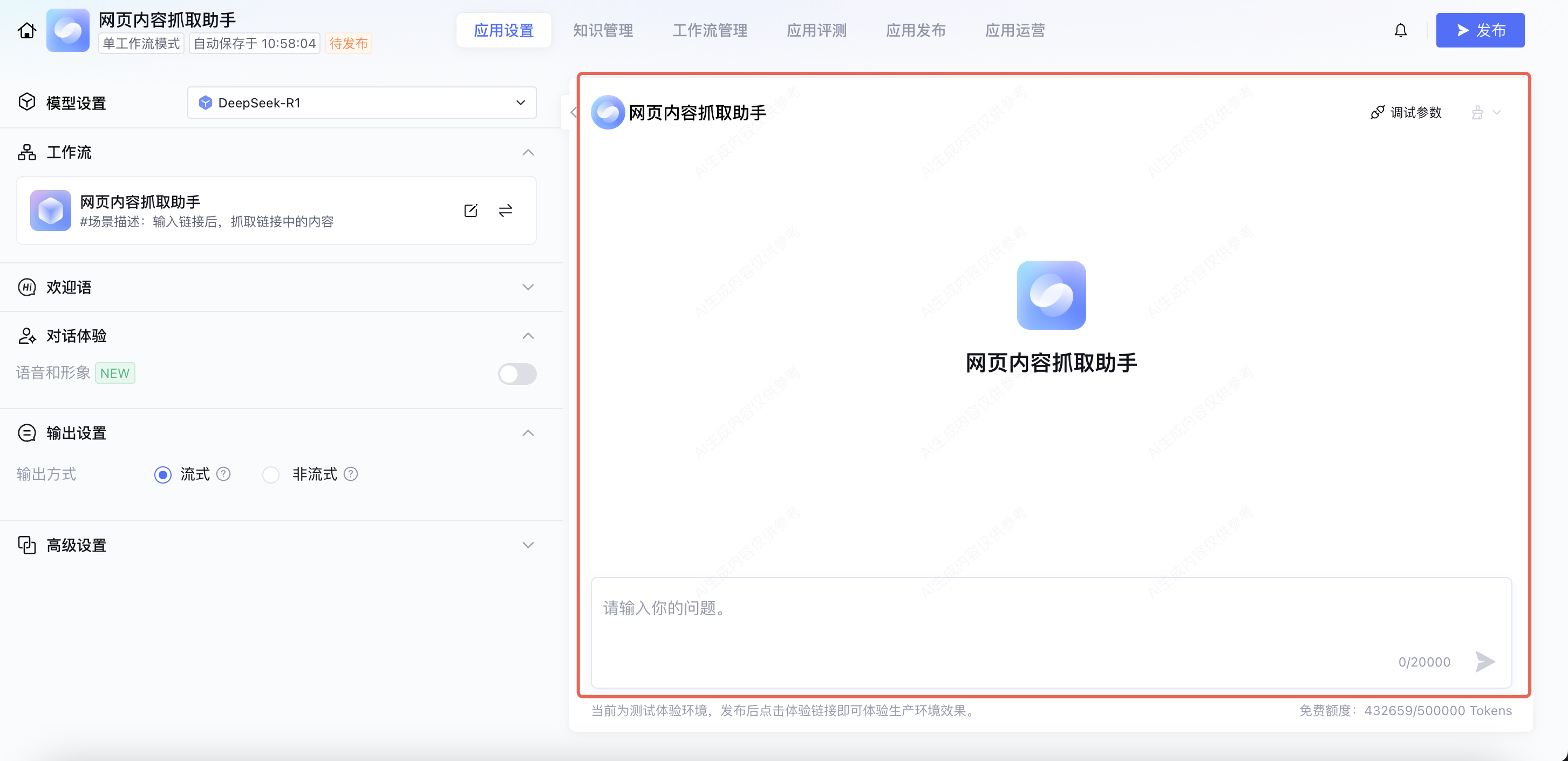Click the swap workflow arrows icon

505,210
